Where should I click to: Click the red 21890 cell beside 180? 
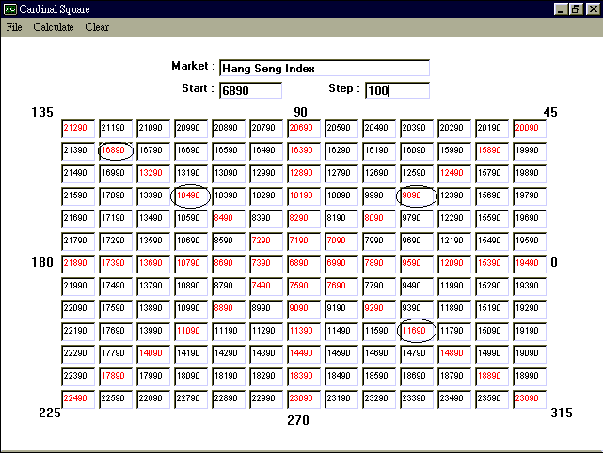pyautogui.click(x=76, y=262)
